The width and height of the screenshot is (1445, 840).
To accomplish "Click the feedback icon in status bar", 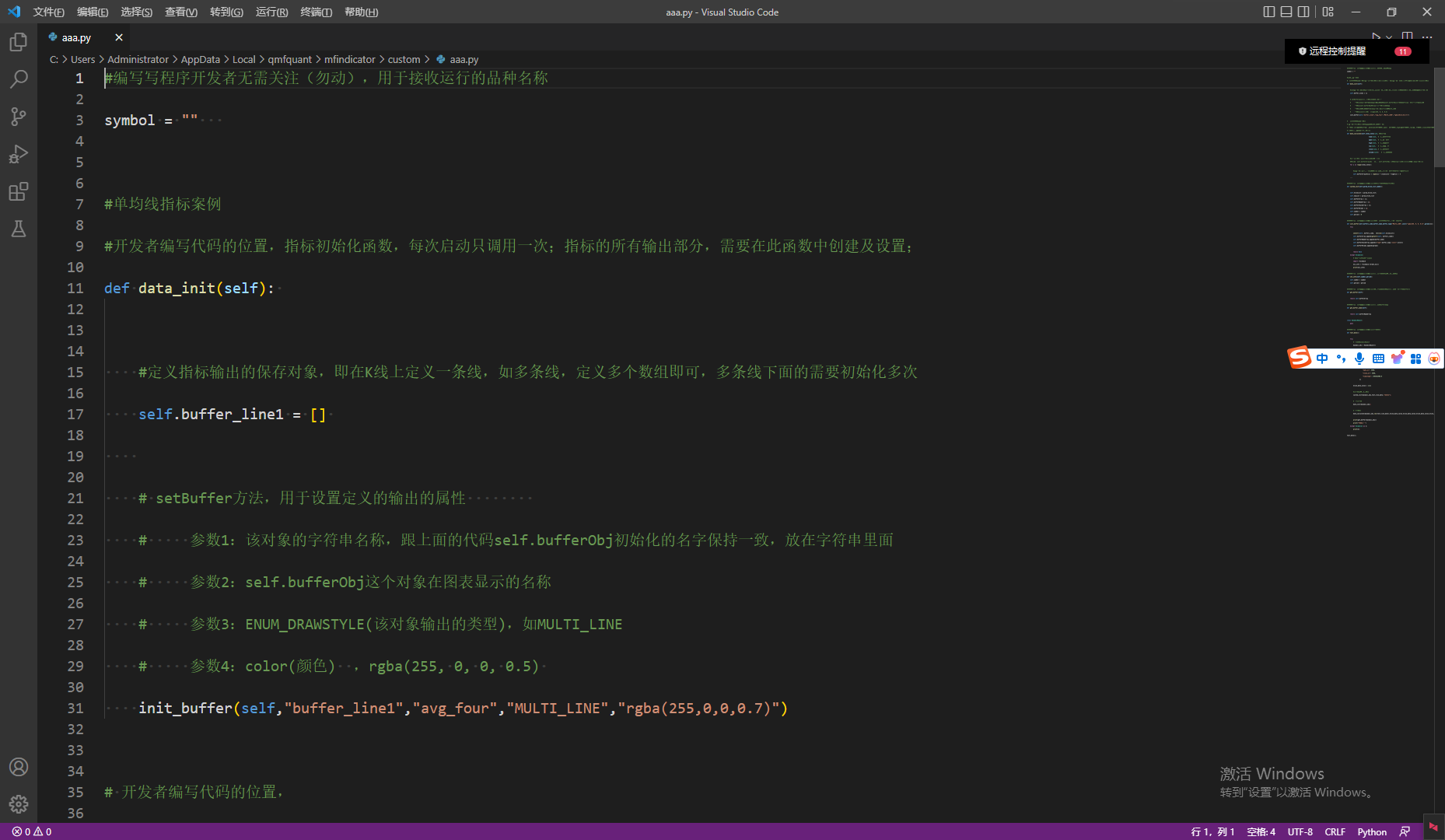I will [x=1405, y=831].
